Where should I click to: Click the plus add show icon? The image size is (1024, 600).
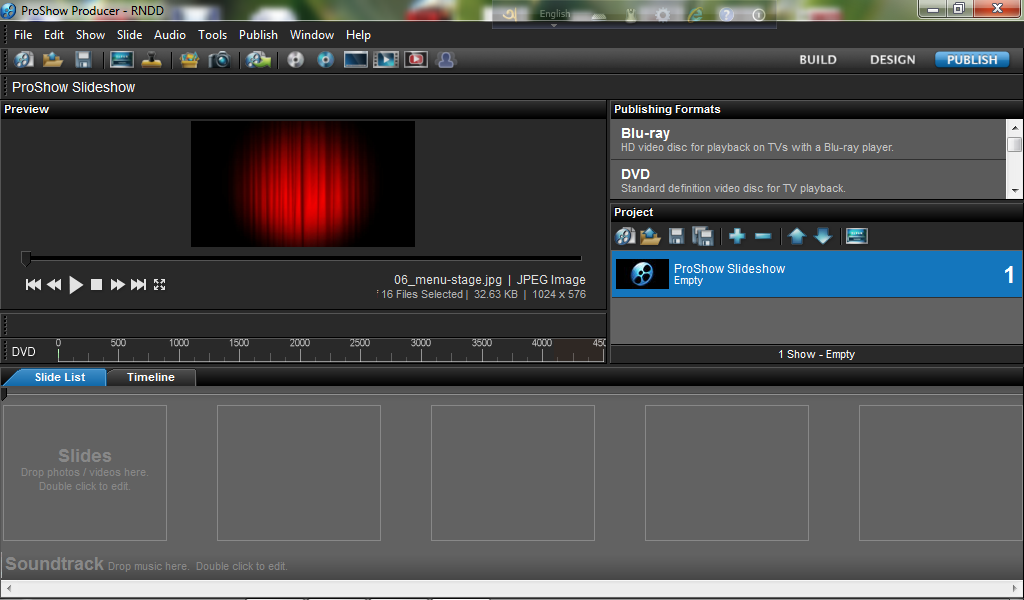point(737,236)
